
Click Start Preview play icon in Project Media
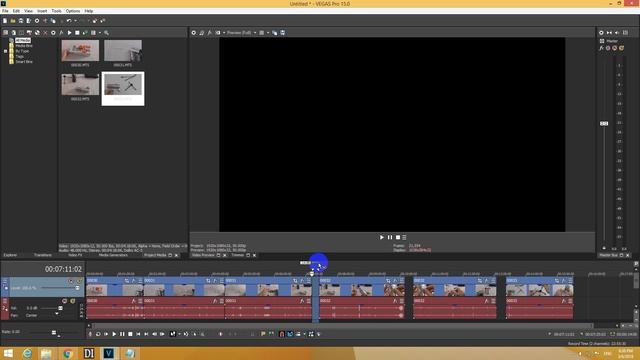click(x=69, y=33)
